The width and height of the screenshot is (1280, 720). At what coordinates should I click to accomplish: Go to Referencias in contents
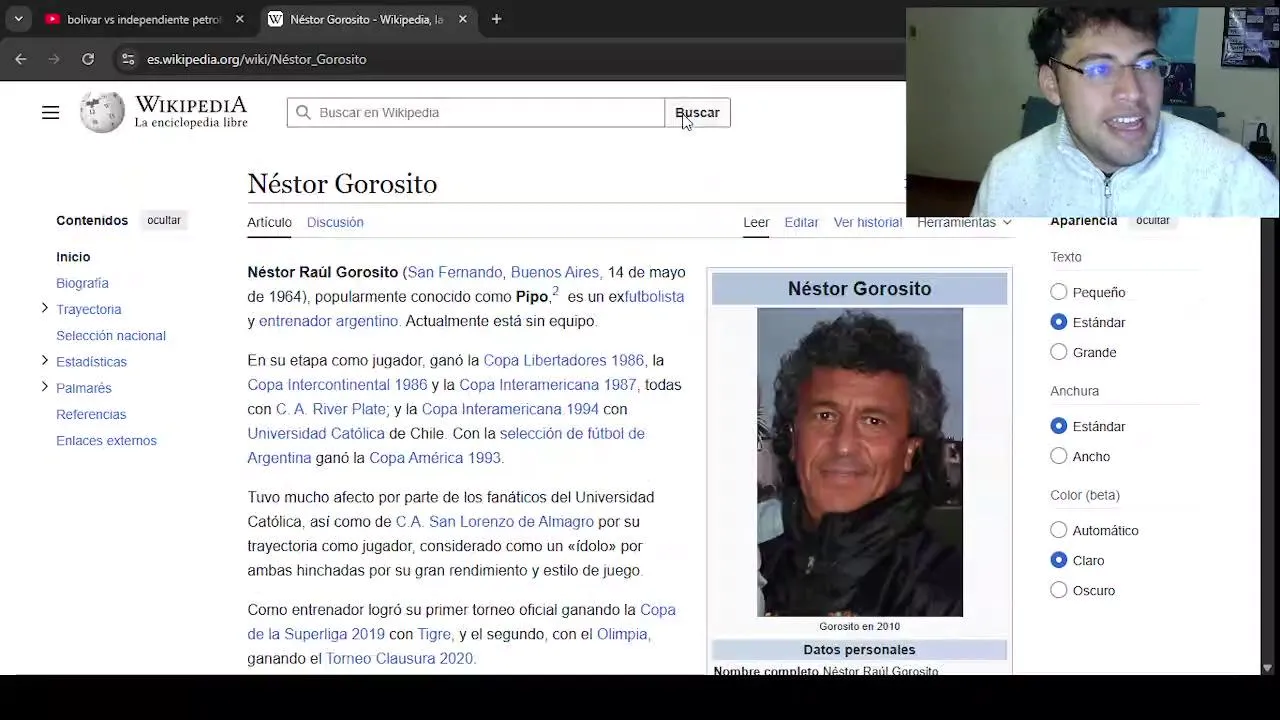coord(91,414)
